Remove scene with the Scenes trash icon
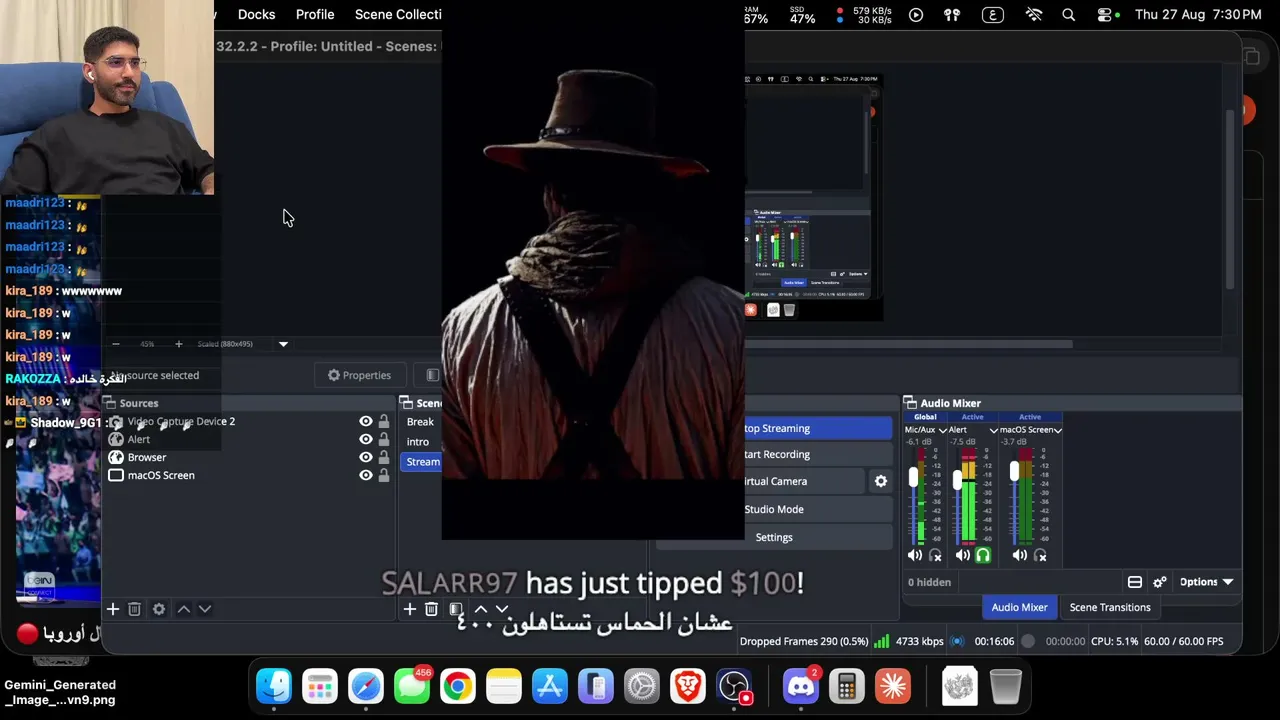Image resolution: width=1280 pixels, height=720 pixels. coord(431,609)
